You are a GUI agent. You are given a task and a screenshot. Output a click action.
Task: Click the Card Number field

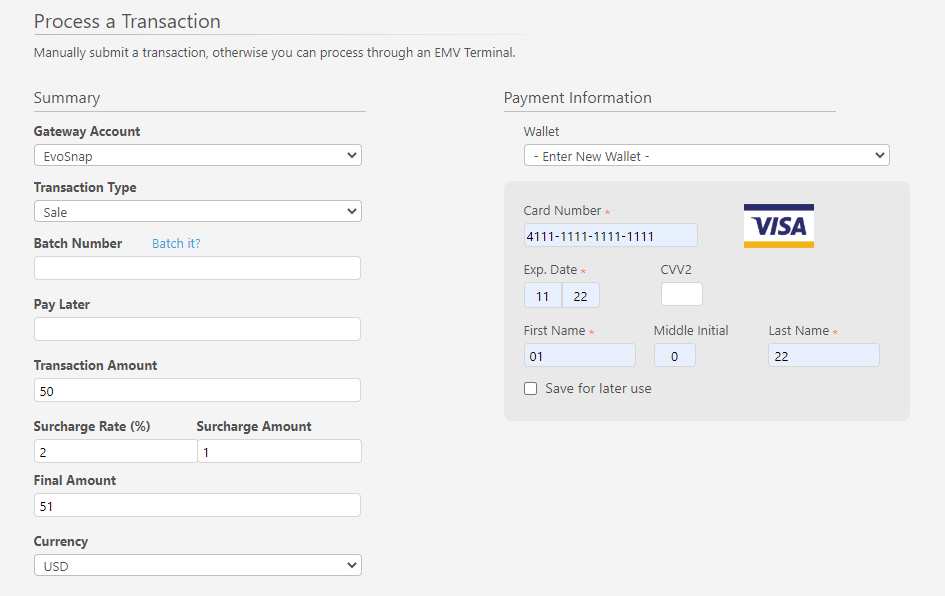click(611, 235)
